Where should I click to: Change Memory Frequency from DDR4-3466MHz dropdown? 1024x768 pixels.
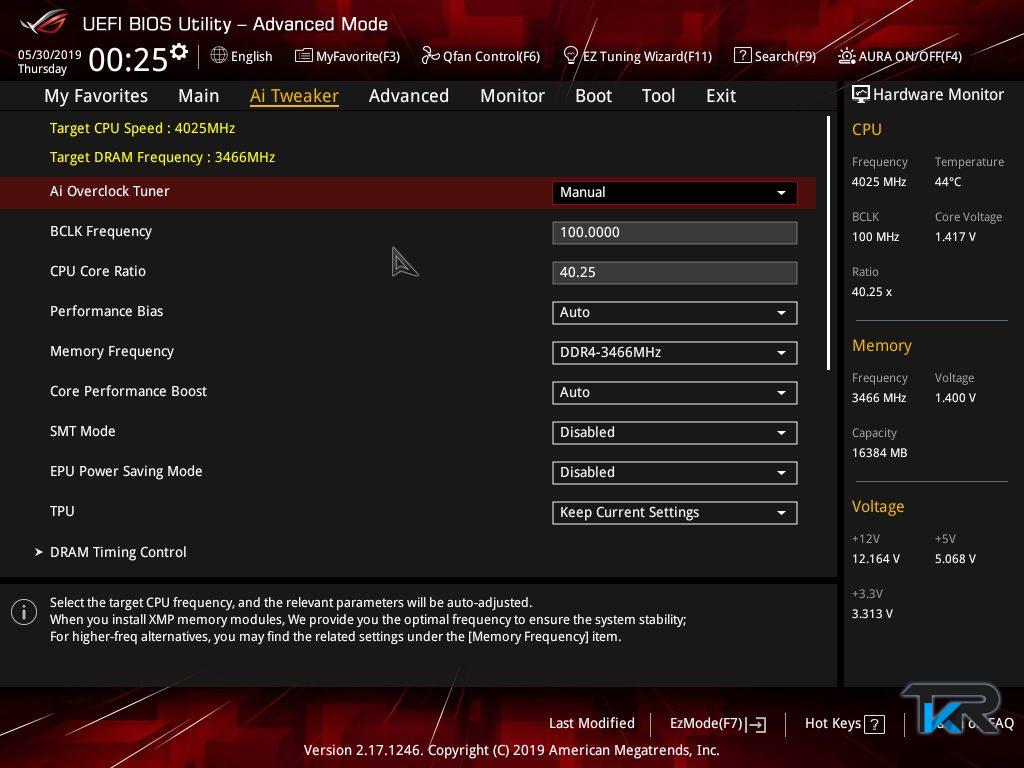675,353
